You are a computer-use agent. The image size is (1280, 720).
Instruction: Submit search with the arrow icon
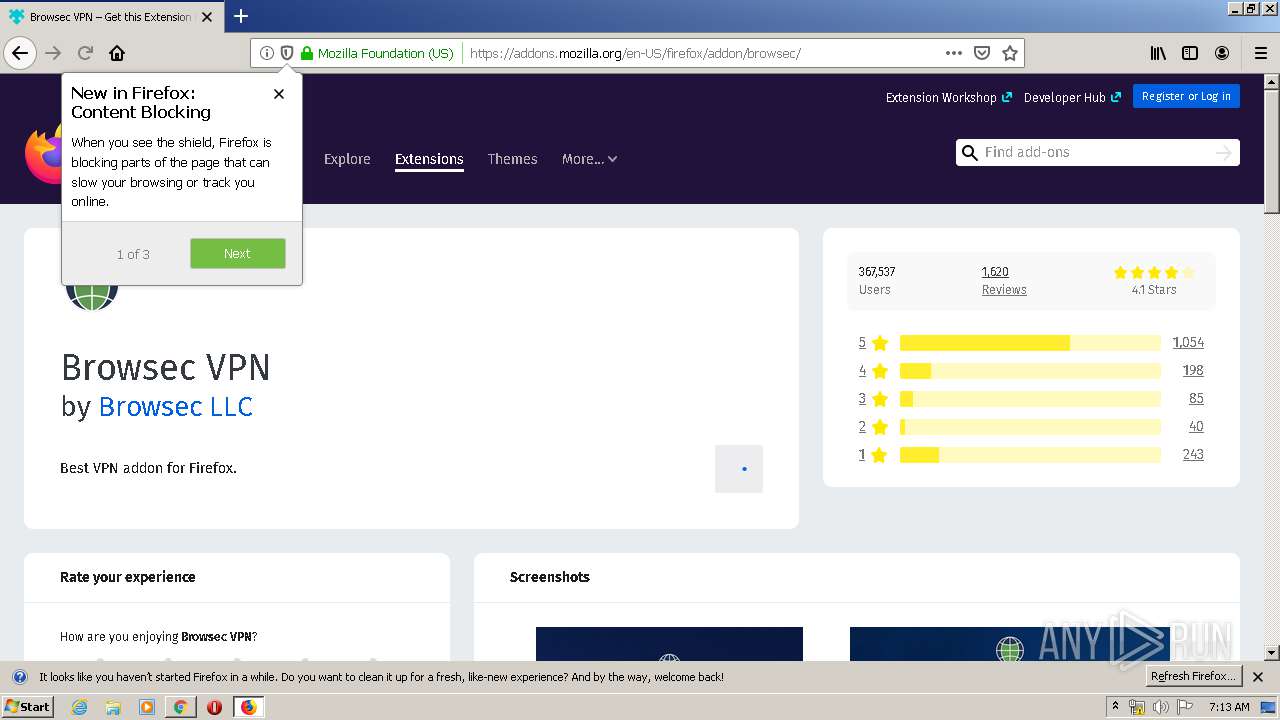1224,152
